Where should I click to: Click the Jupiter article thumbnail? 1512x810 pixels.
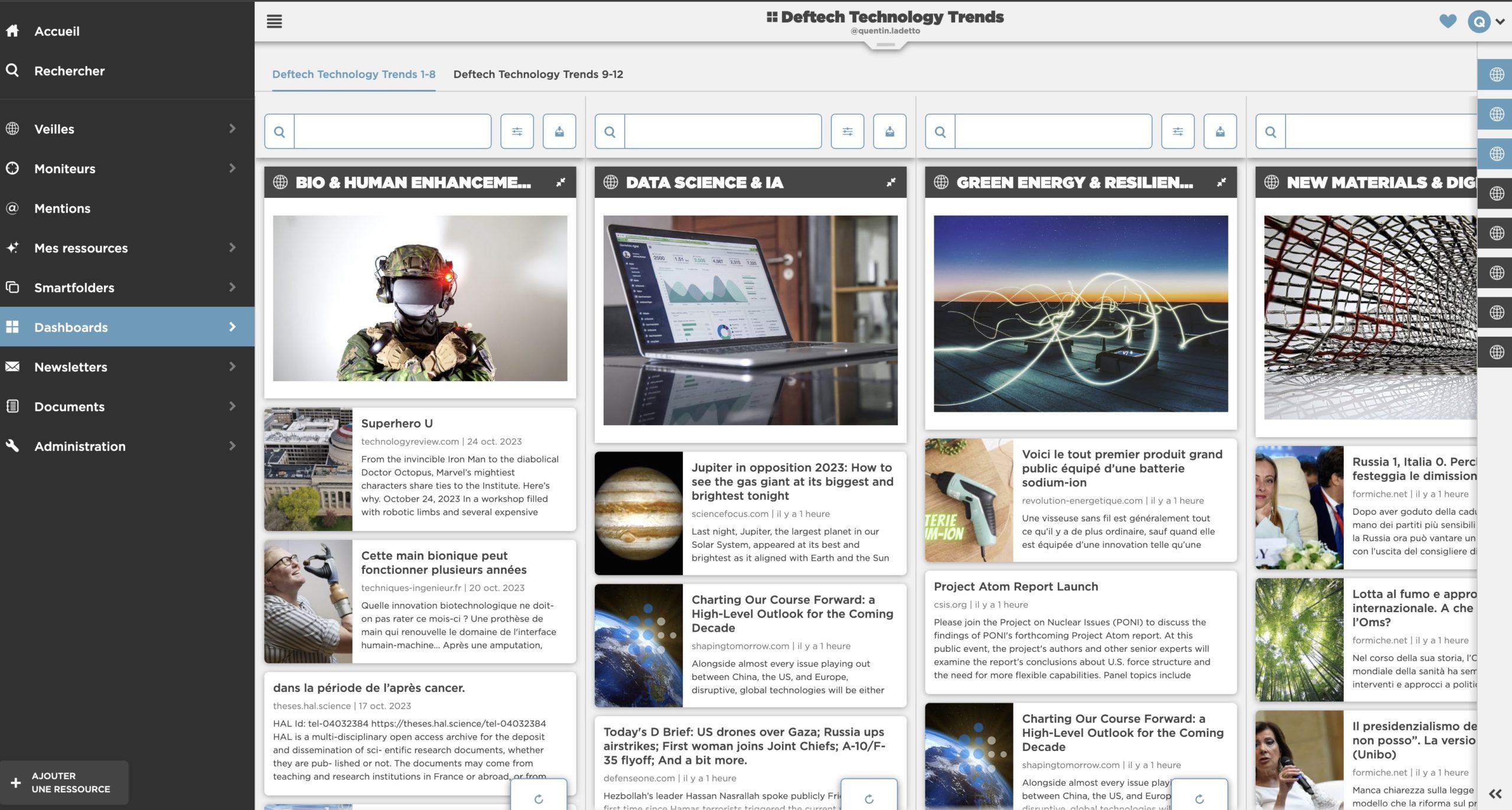pyautogui.click(x=638, y=513)
